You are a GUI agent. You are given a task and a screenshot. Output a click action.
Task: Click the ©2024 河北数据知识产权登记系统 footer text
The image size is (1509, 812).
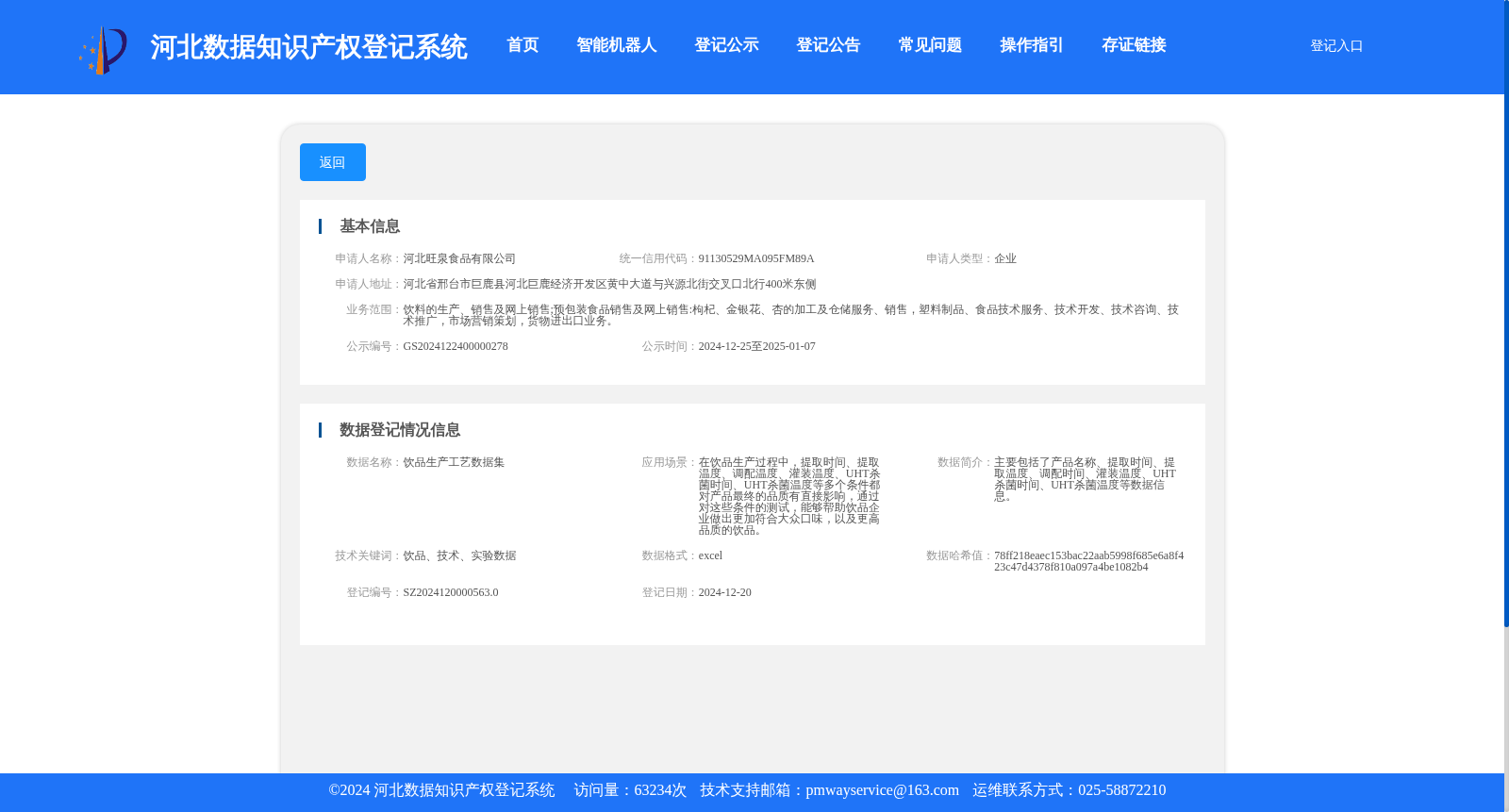[x=441, y=790]
